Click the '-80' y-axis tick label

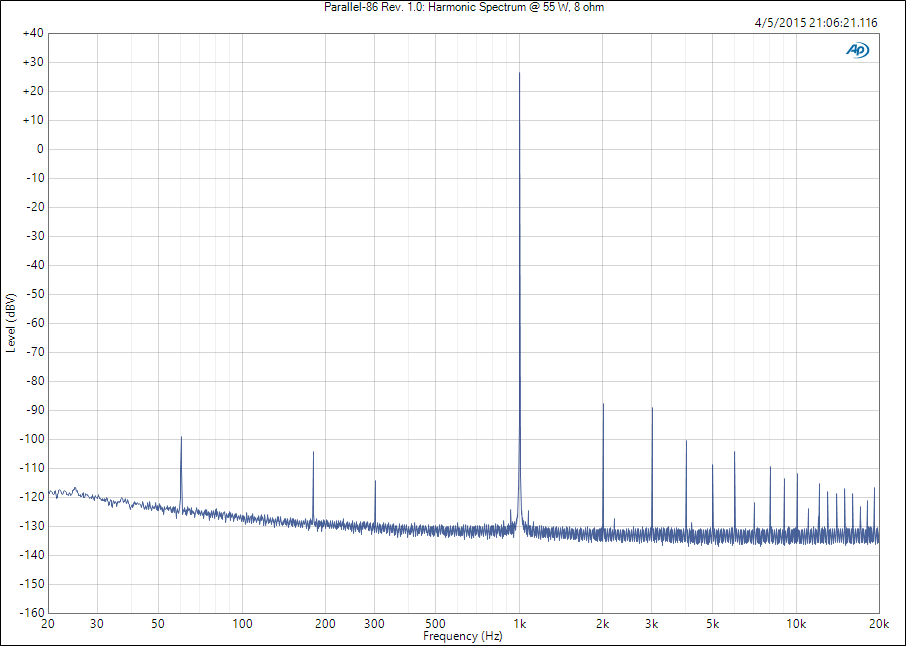tap(35, 381)
